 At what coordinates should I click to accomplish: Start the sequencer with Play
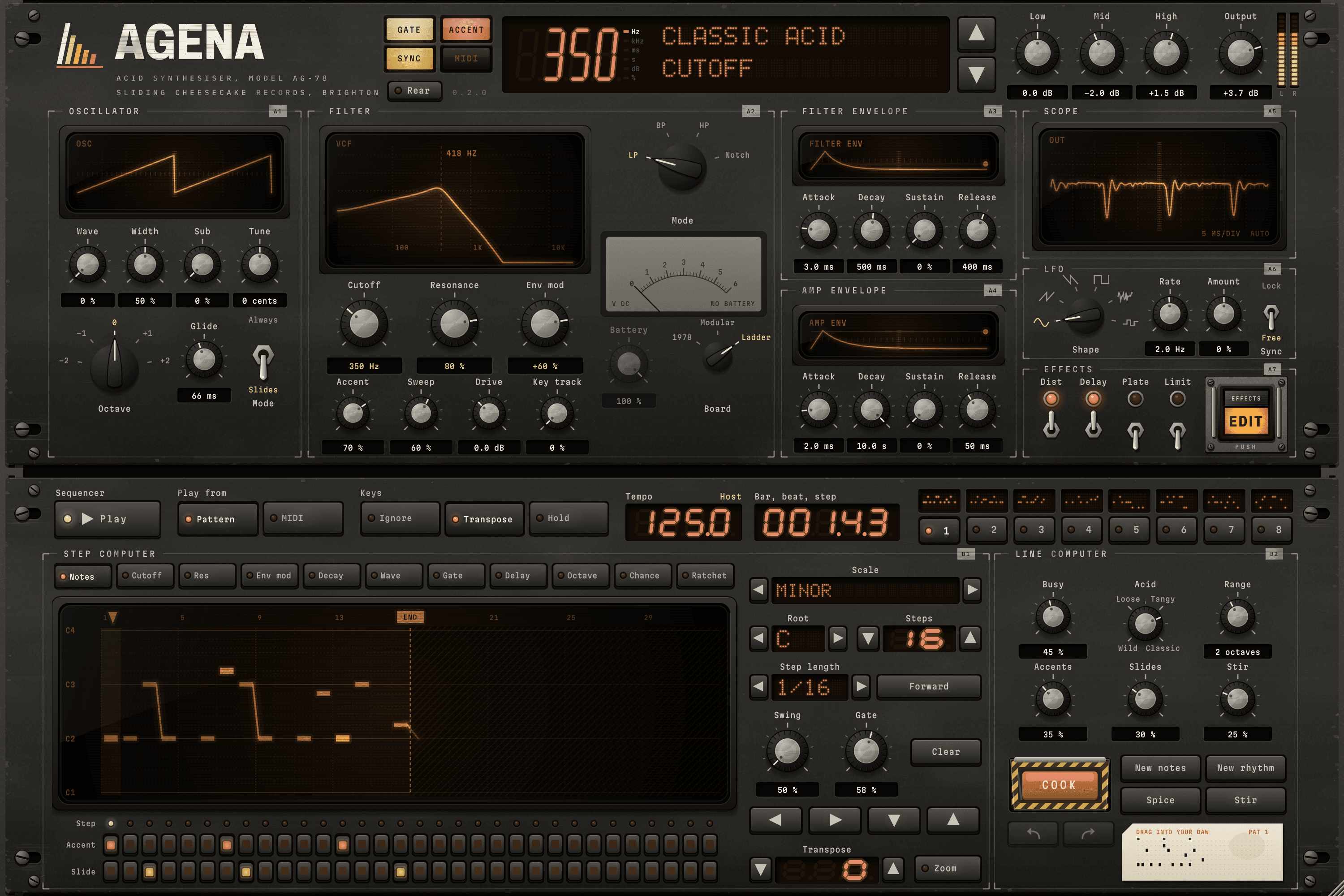coord(108,519)
